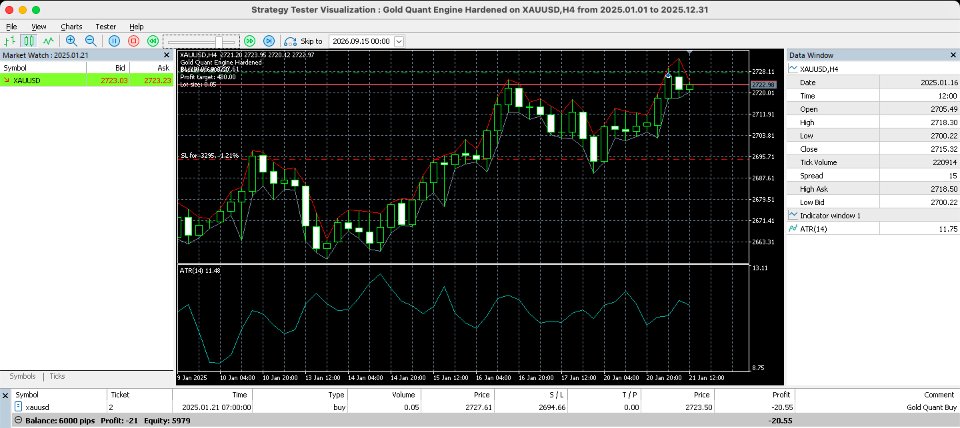Collapse the Balance summary row

pyautogui.click(x=18, y=421)
